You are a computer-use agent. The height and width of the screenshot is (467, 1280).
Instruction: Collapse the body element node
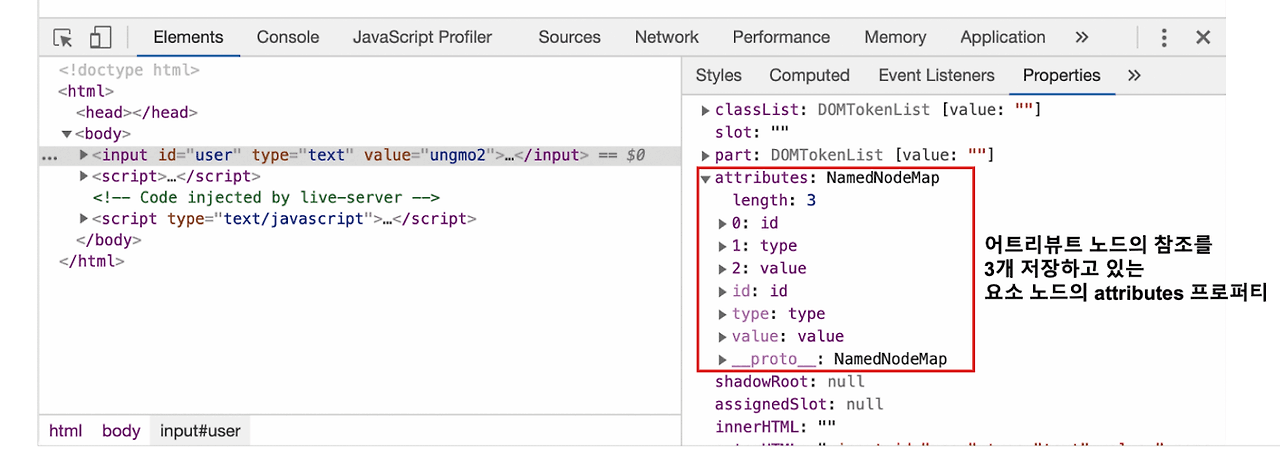tap(67, 134)
